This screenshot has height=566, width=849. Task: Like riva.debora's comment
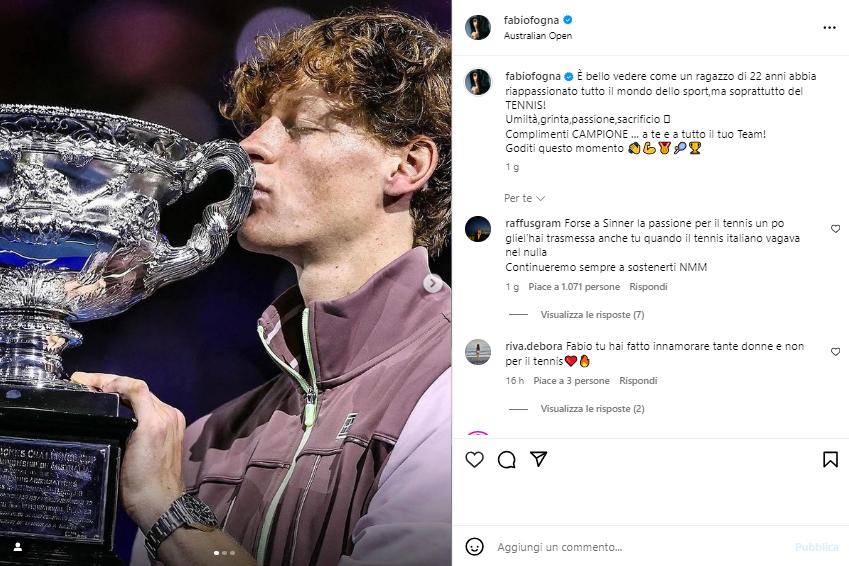[x=835, y=352]
